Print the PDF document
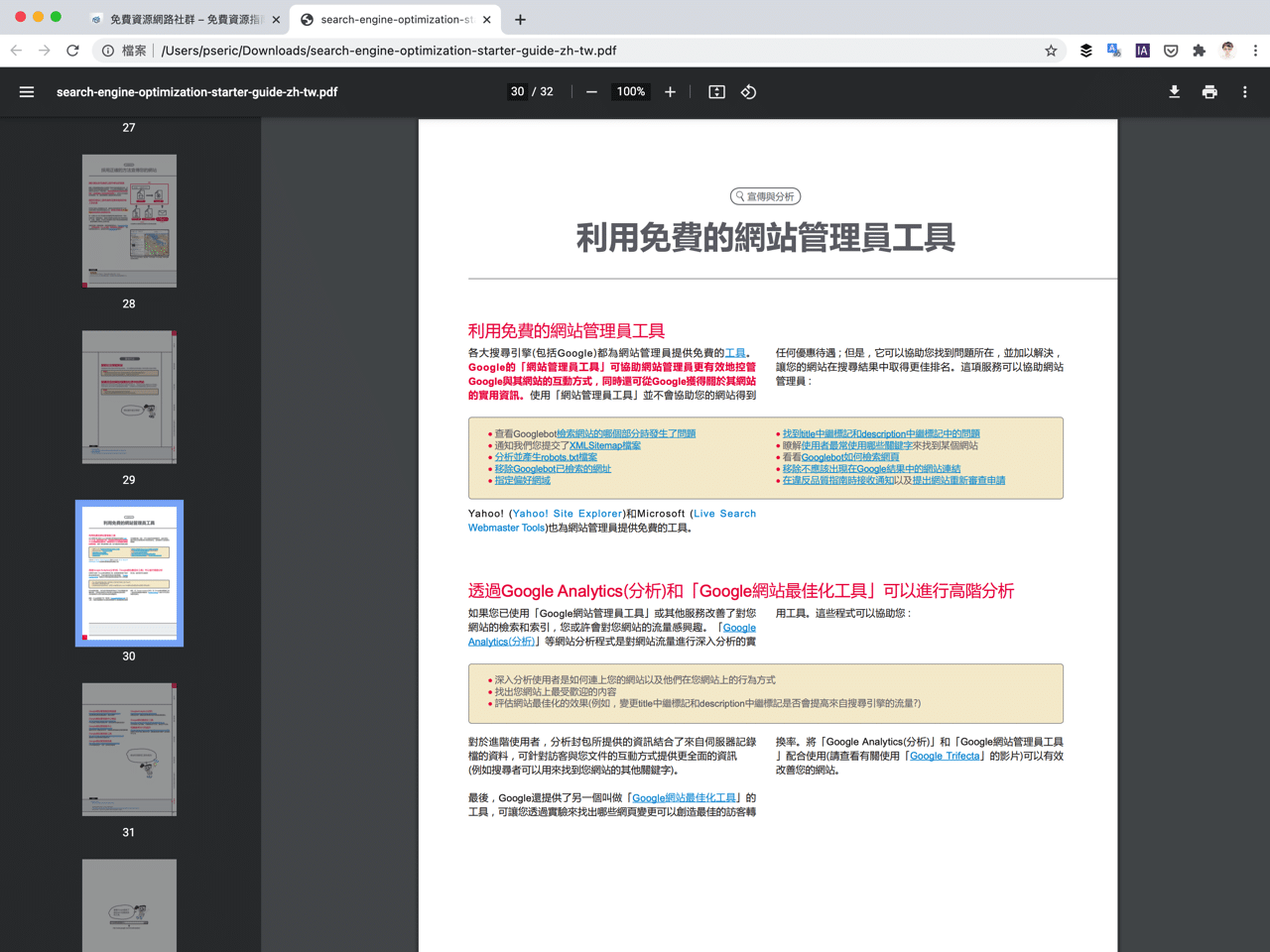Screen dimensions: 1270x952 [1209, 92]
